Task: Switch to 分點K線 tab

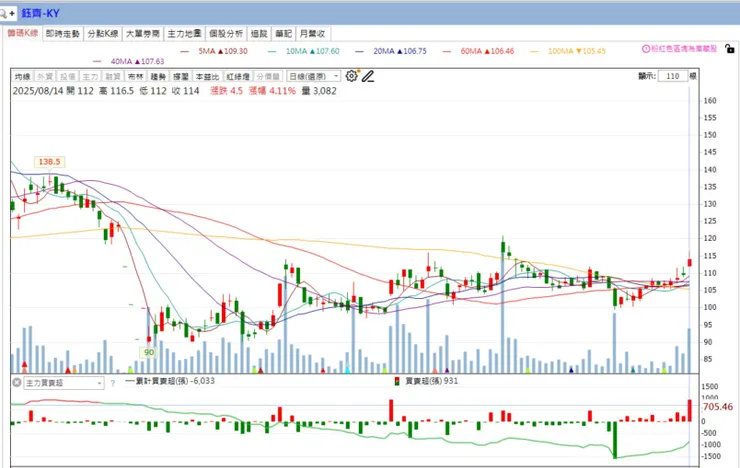Action: coord(103,33)
